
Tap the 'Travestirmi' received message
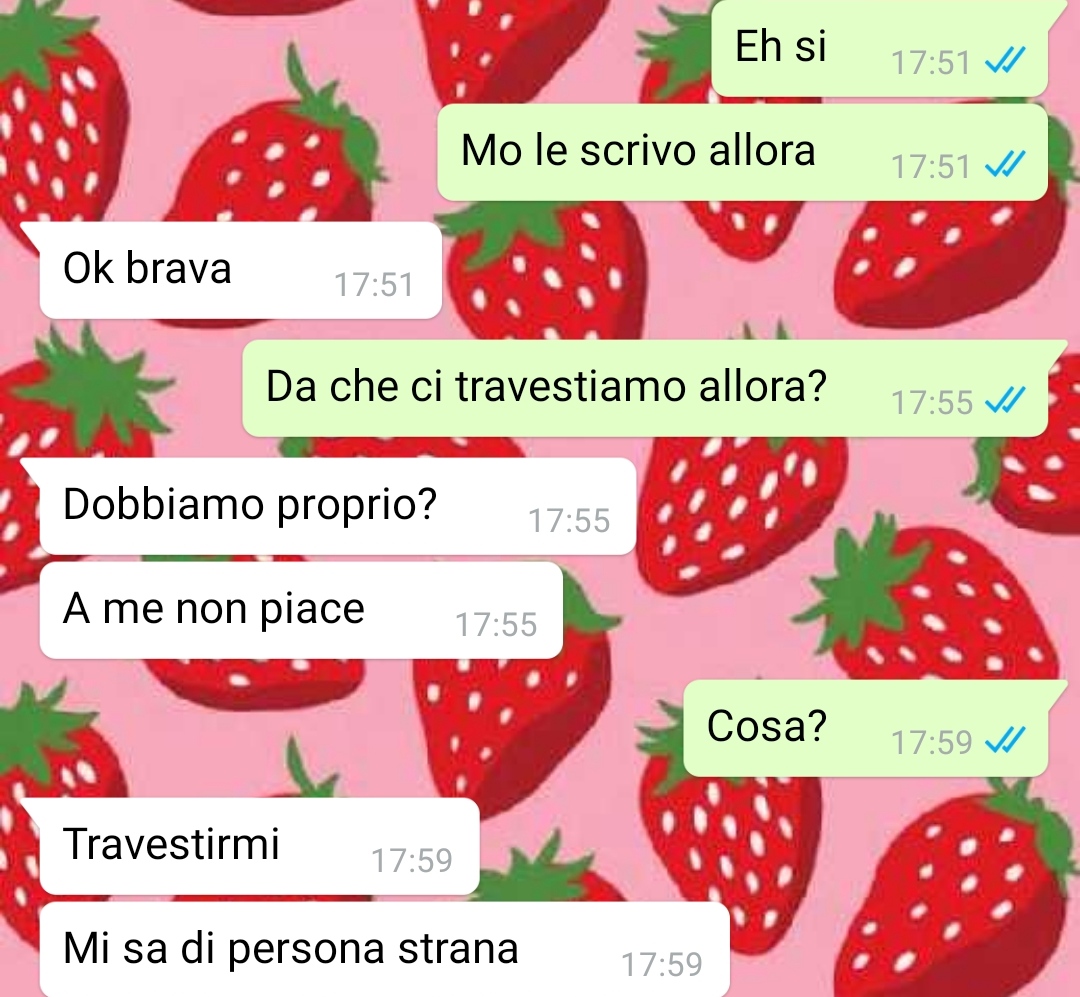[x=259, y=846]
